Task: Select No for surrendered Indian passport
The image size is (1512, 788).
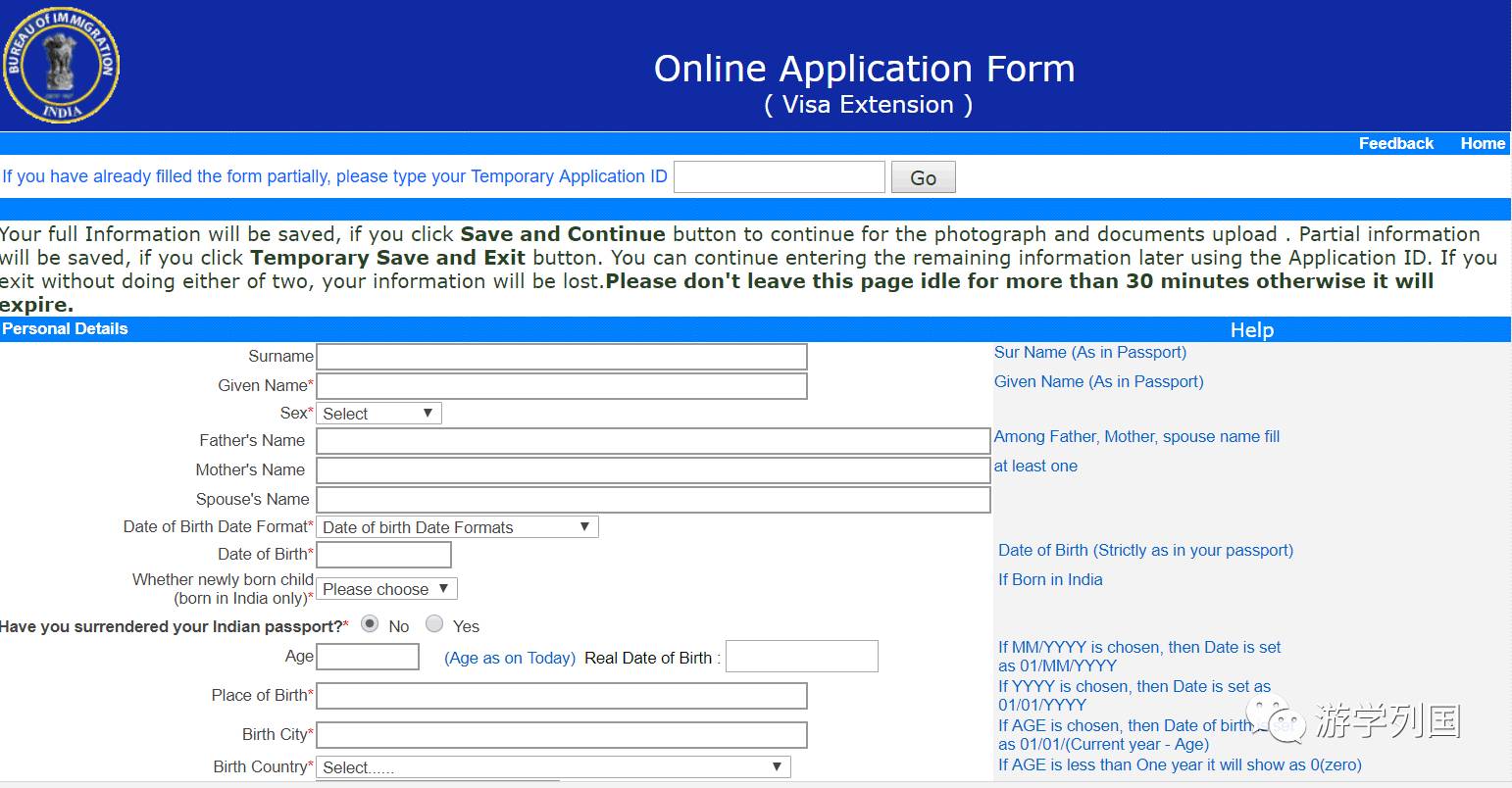Action: point(370,623)
